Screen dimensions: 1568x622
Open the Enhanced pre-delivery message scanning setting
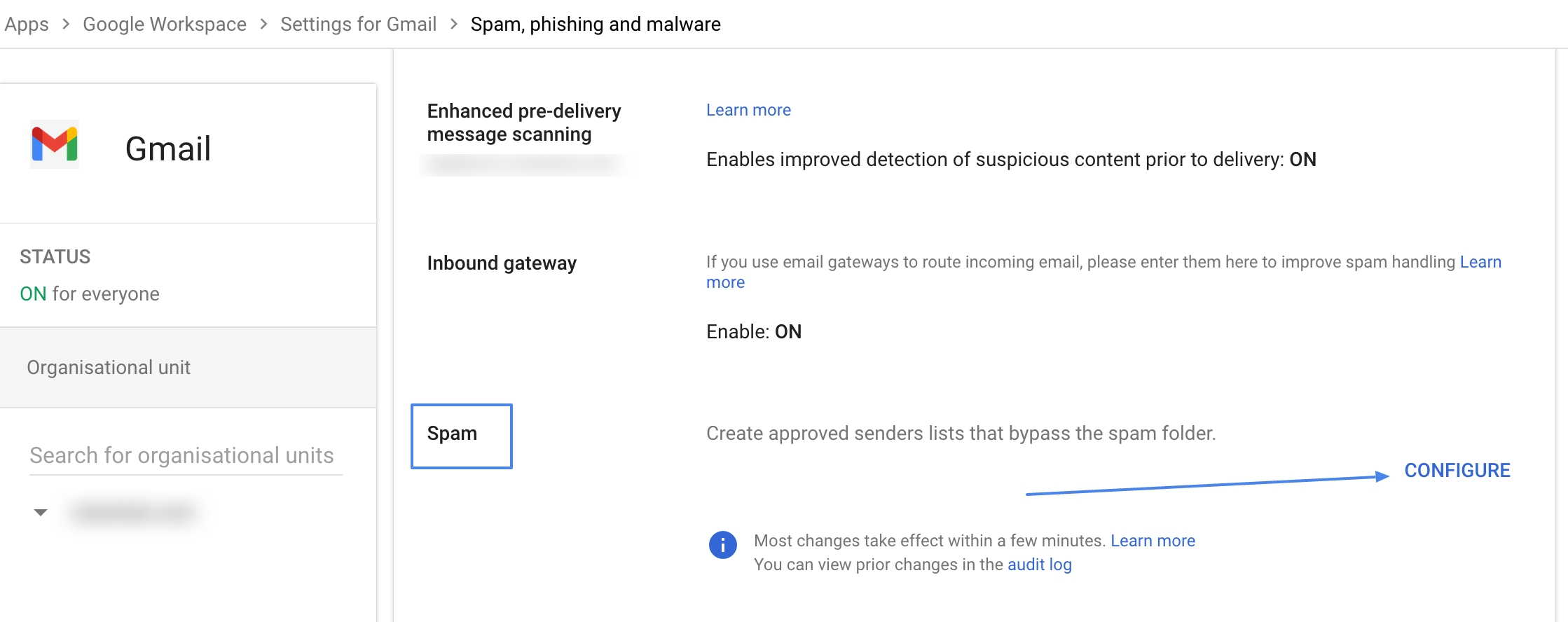(523, 122)
